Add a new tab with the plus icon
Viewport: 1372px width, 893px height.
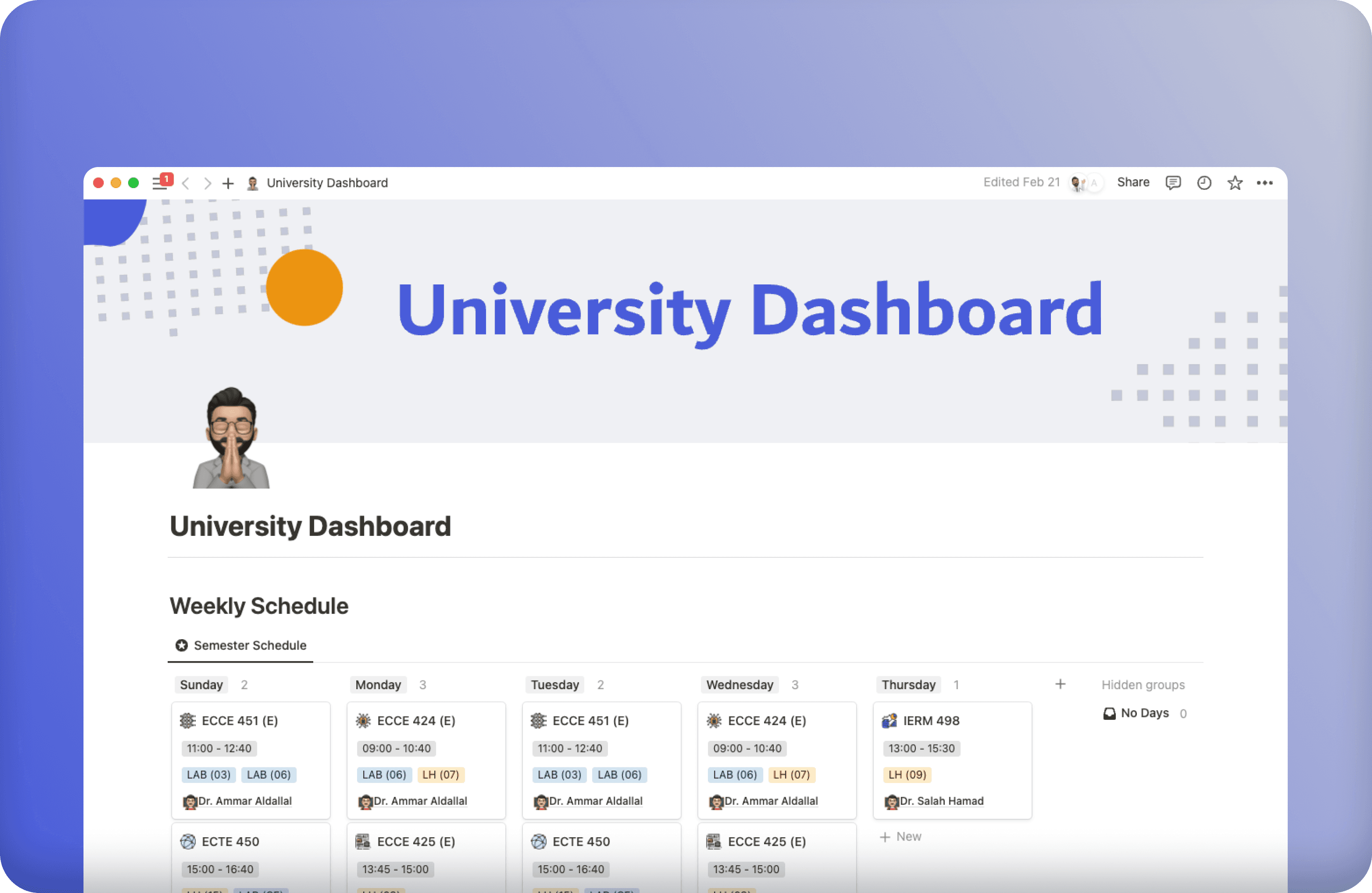coord(228,184)
